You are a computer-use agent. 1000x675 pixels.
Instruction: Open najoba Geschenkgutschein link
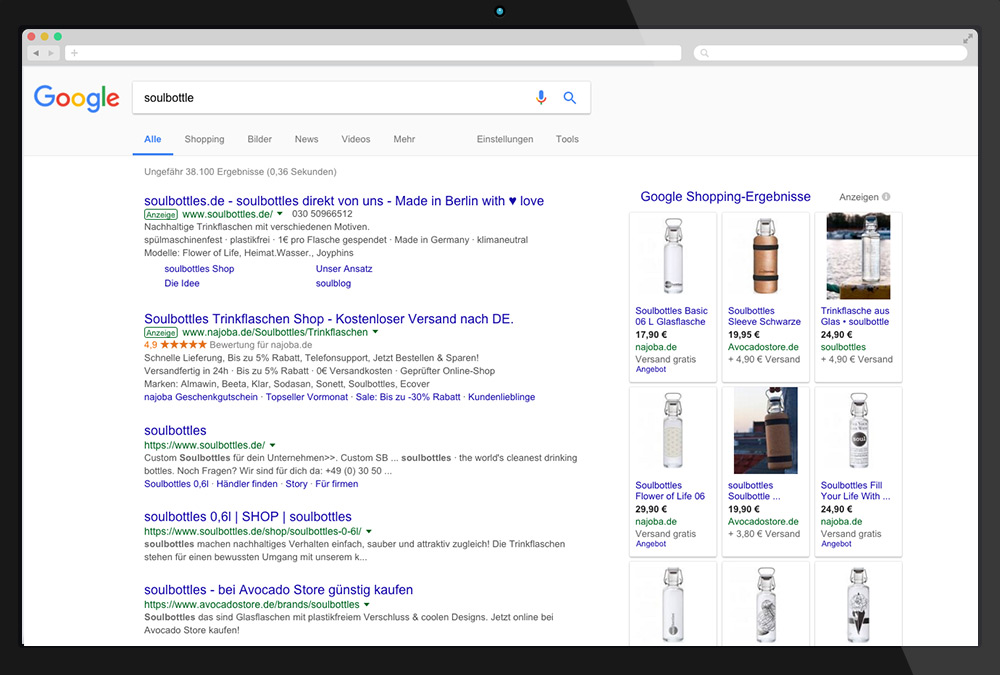pyautogui.click(x=201, y=397)
